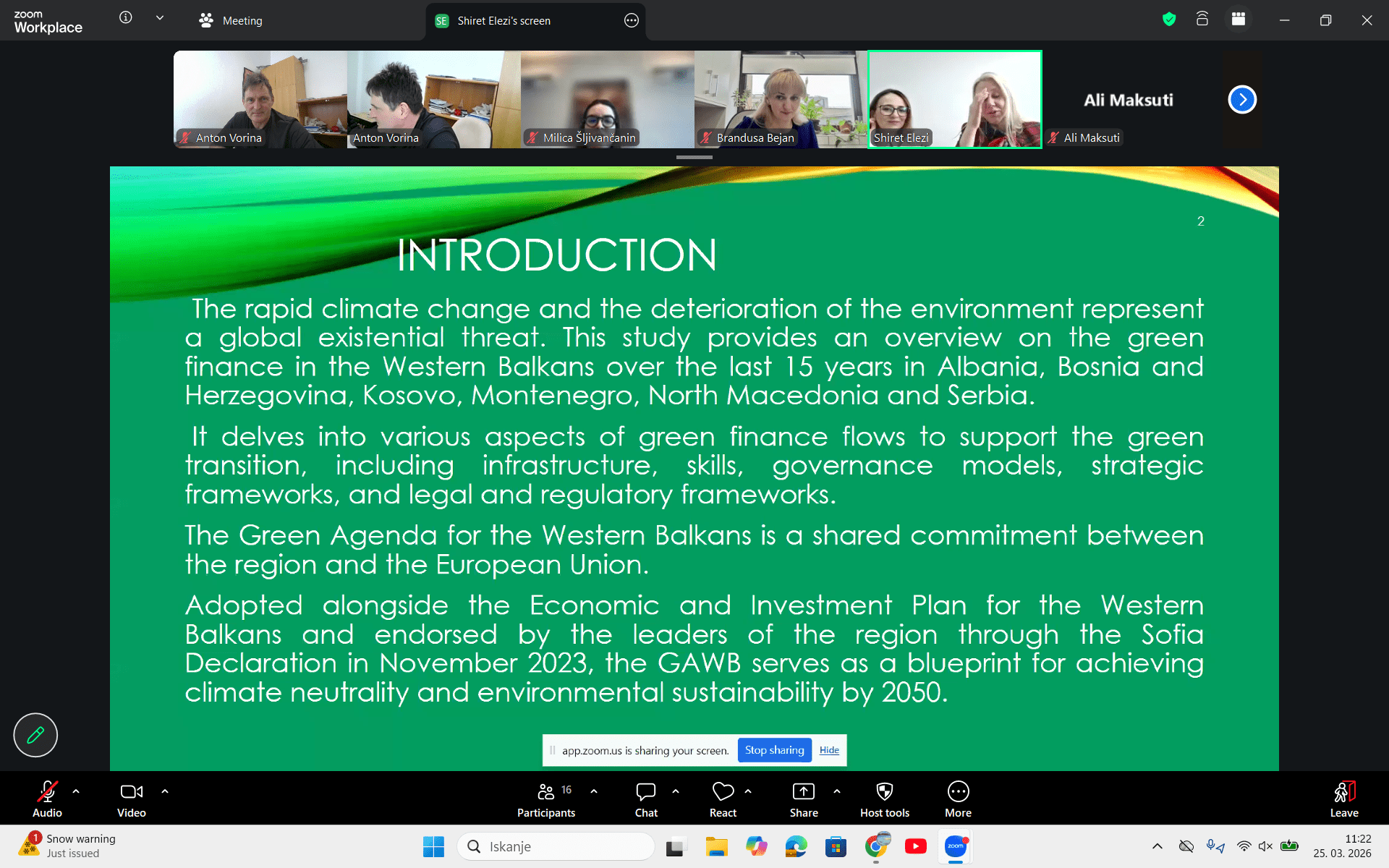Open the YouTube icon in the taskbar
The width and height of the screenshot is (1389, 868).
coord(915,846)
